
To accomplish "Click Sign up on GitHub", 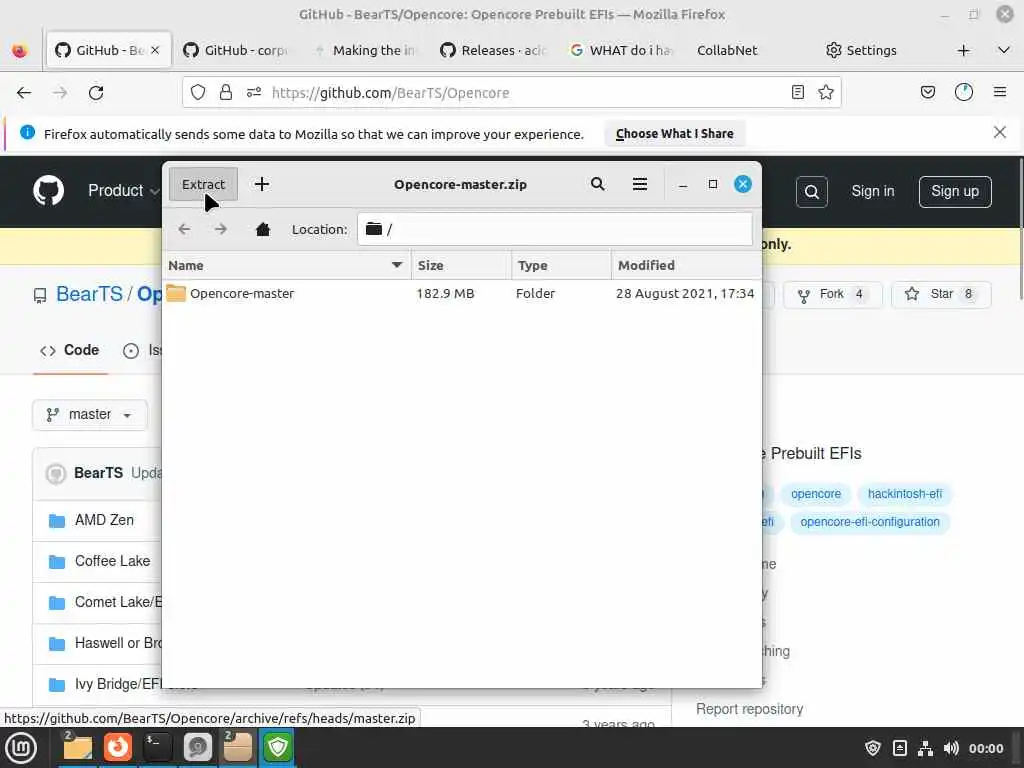I will (955, 191).
